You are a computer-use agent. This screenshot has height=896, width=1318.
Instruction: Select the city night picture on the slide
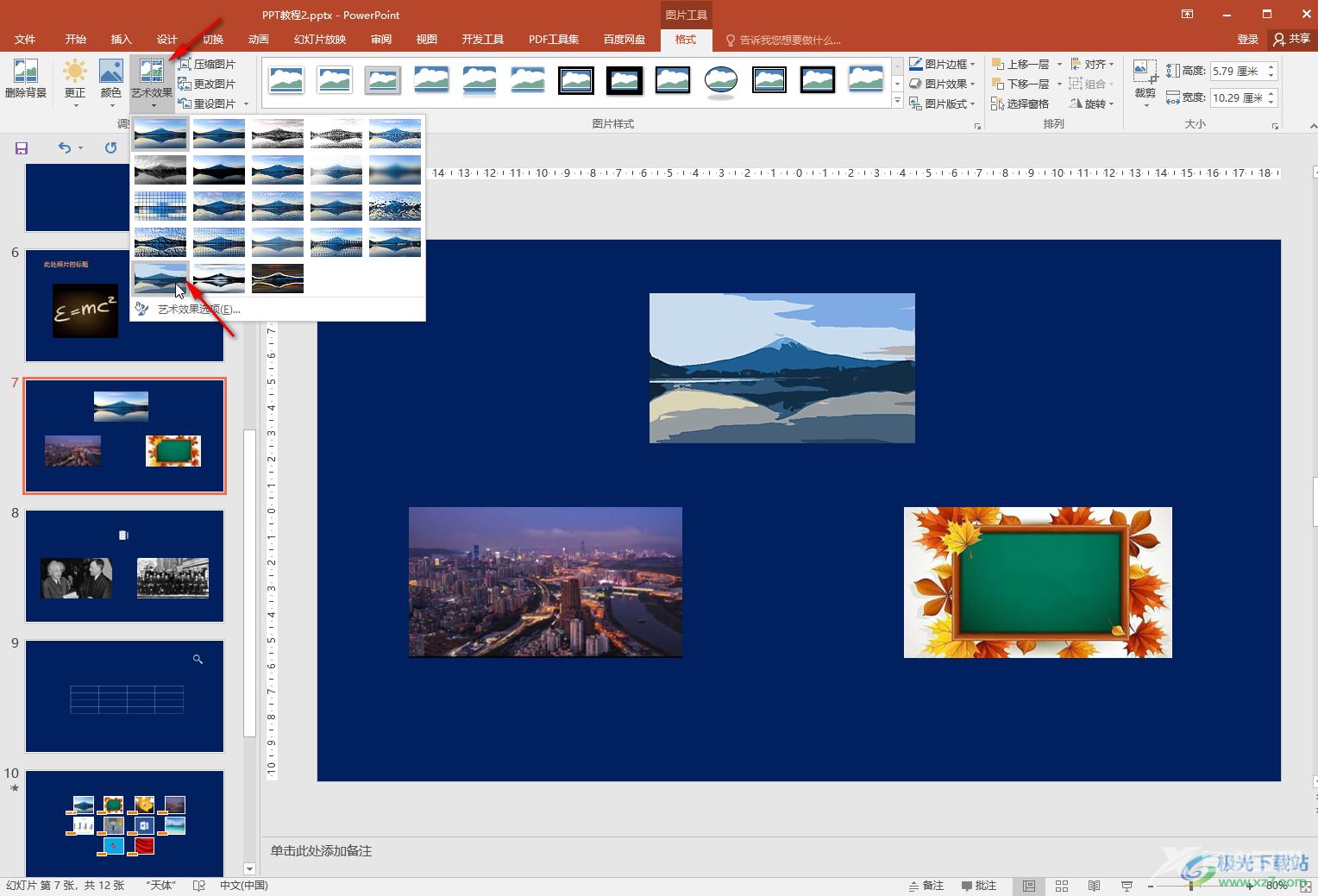click(x=545, y=582)
